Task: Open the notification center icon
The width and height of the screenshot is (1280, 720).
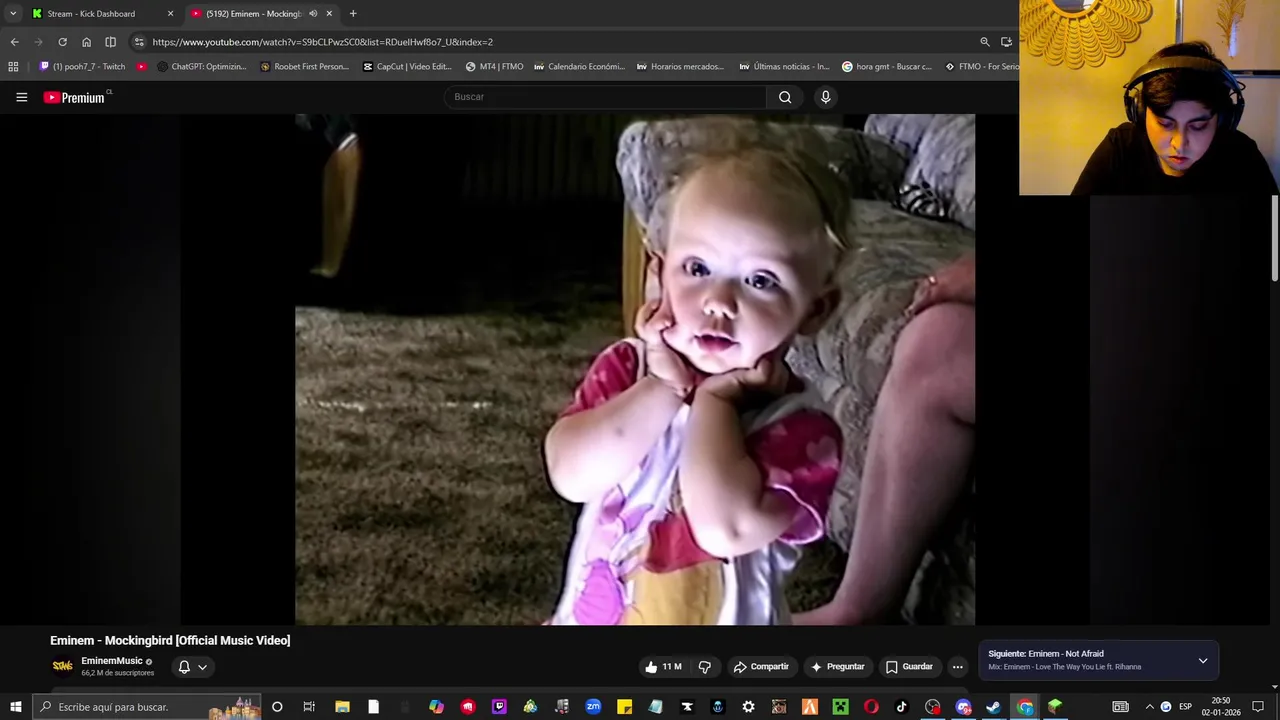Action: pos(1258,707)
